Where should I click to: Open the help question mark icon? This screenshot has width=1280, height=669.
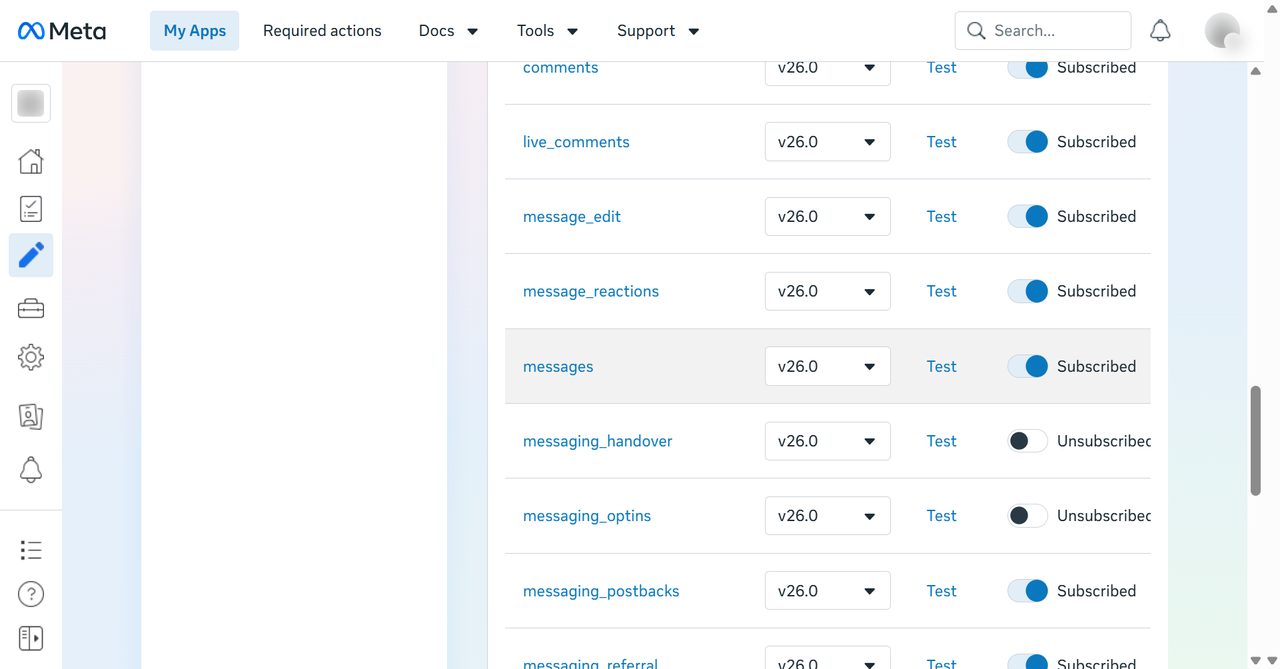[x=31, y=594]
